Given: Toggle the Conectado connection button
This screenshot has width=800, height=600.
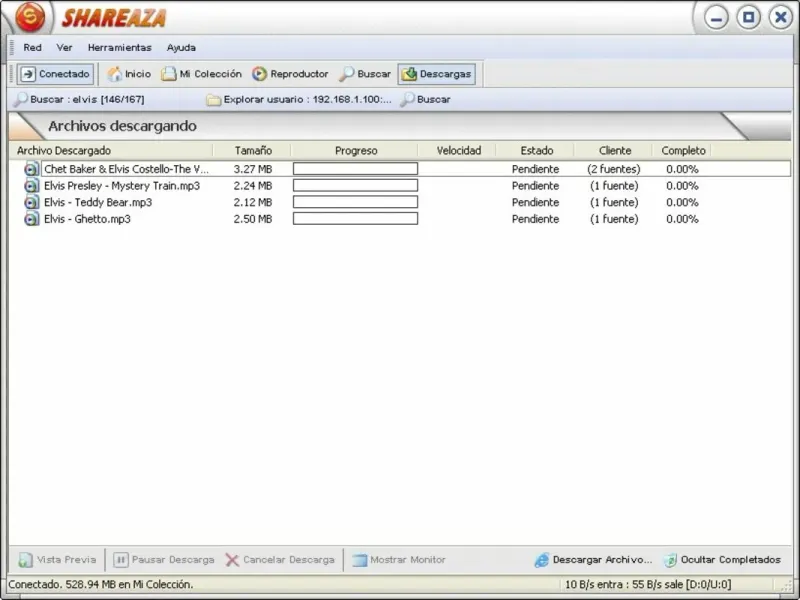Looking at the screenshot, I should [x=56, y=74].
